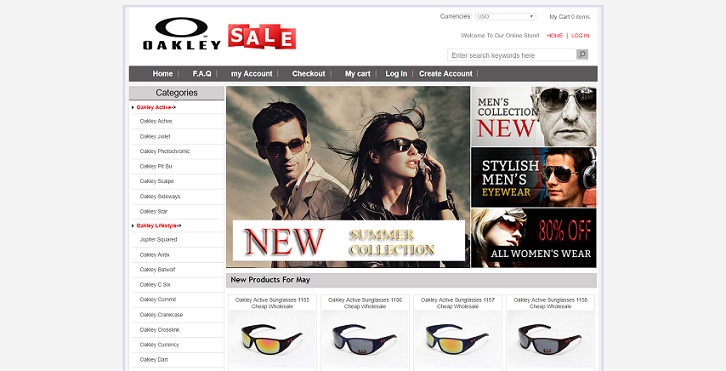Click the red LOG IN link
726x371 pixels.
pos(580,36)
